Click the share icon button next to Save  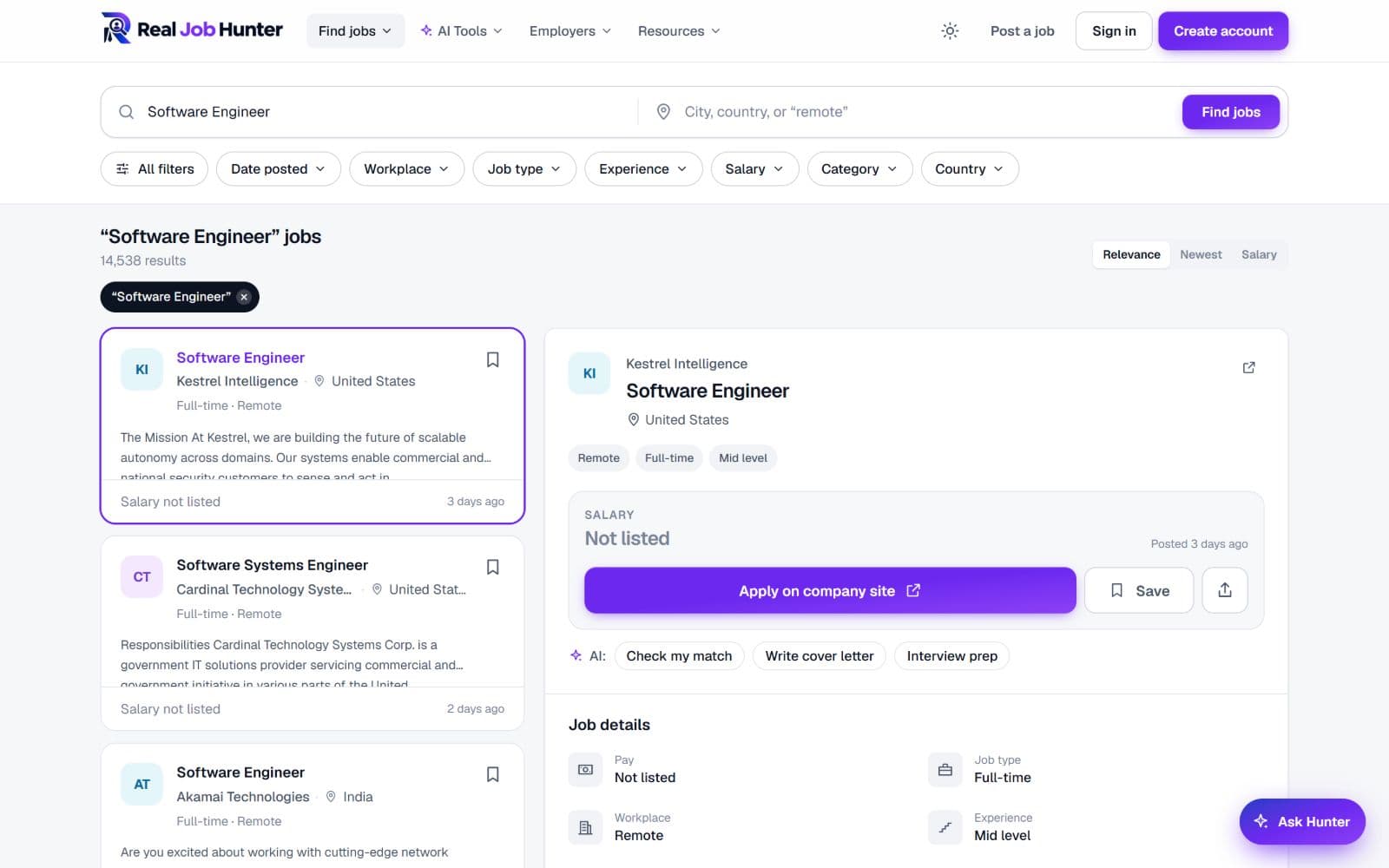coord(1224,590)
